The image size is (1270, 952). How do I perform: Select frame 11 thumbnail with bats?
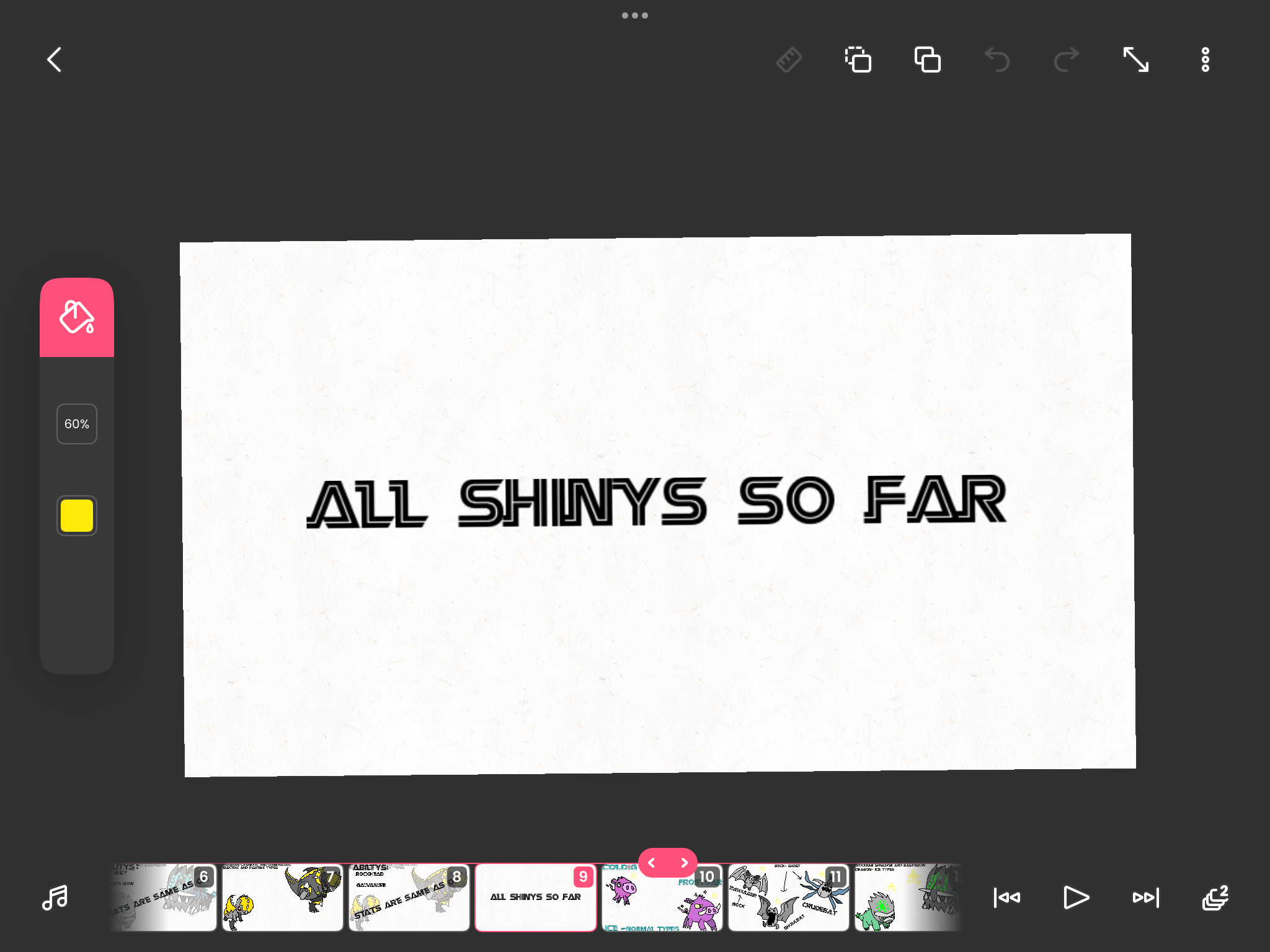click(789, 897)
